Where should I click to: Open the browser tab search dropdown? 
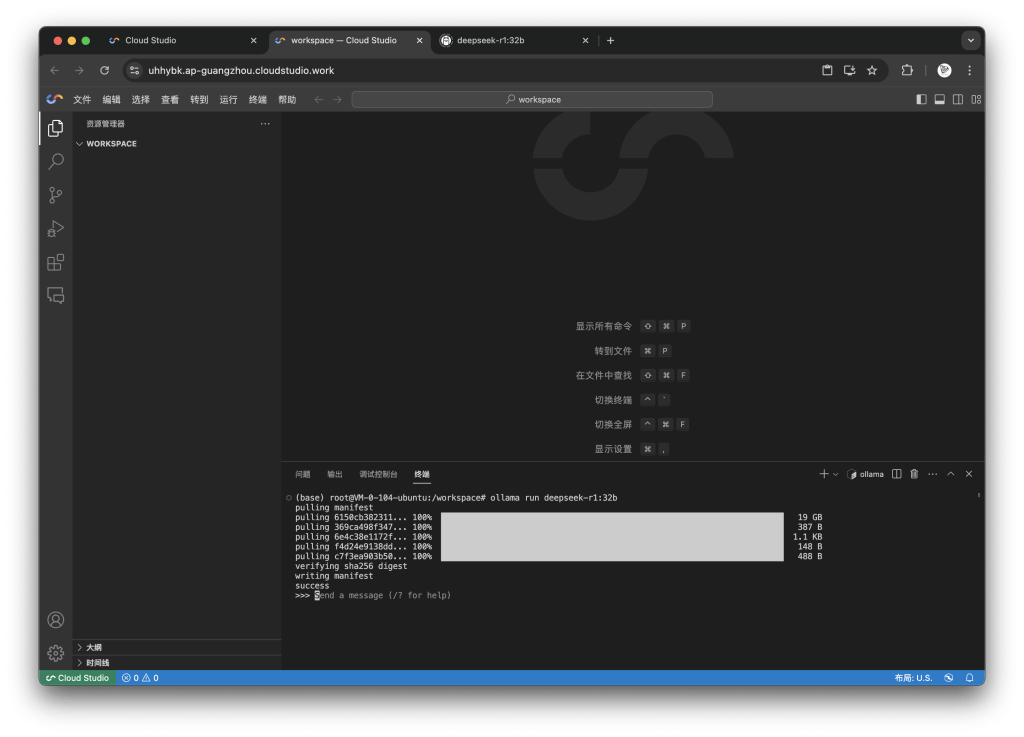pos(970,40)
